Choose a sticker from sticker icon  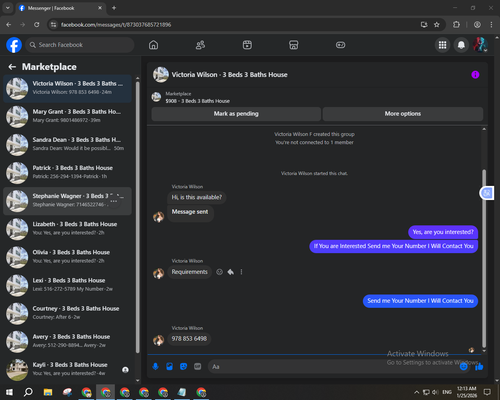[x=183, y=367]
